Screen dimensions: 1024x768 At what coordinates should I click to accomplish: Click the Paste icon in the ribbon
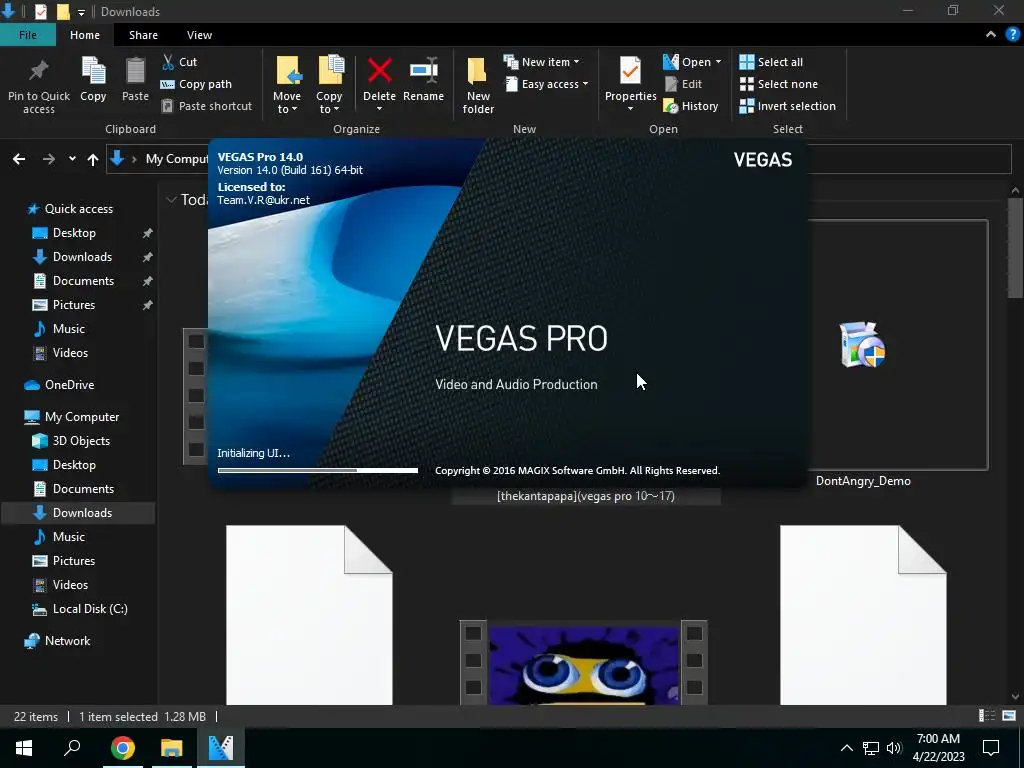click(x=135, y=71)
